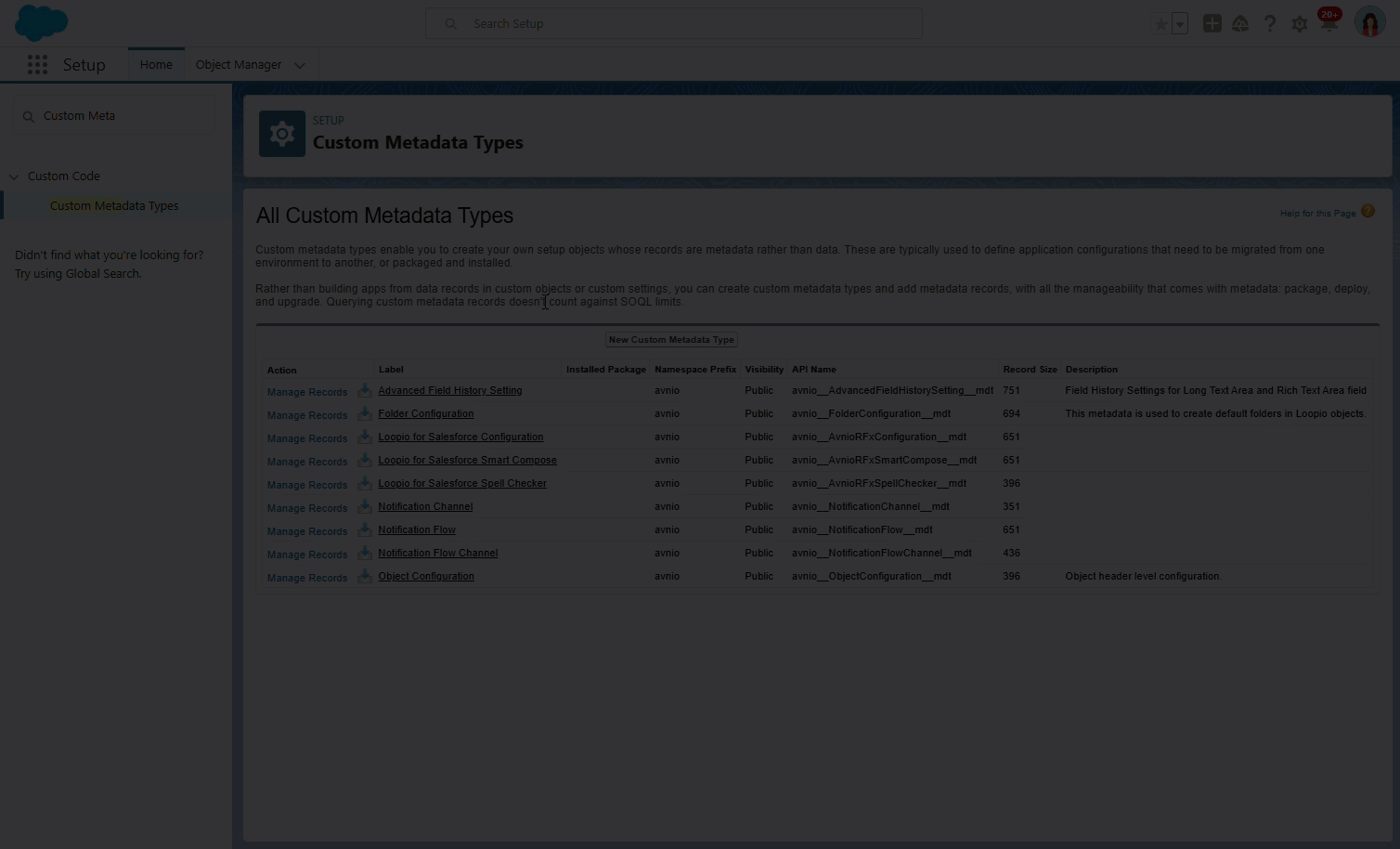Image resolution: width=1400 pixels, height=849 pixels.
Task: Click Manage Records for Notification Flow row
Action: (x=307, y=531)
